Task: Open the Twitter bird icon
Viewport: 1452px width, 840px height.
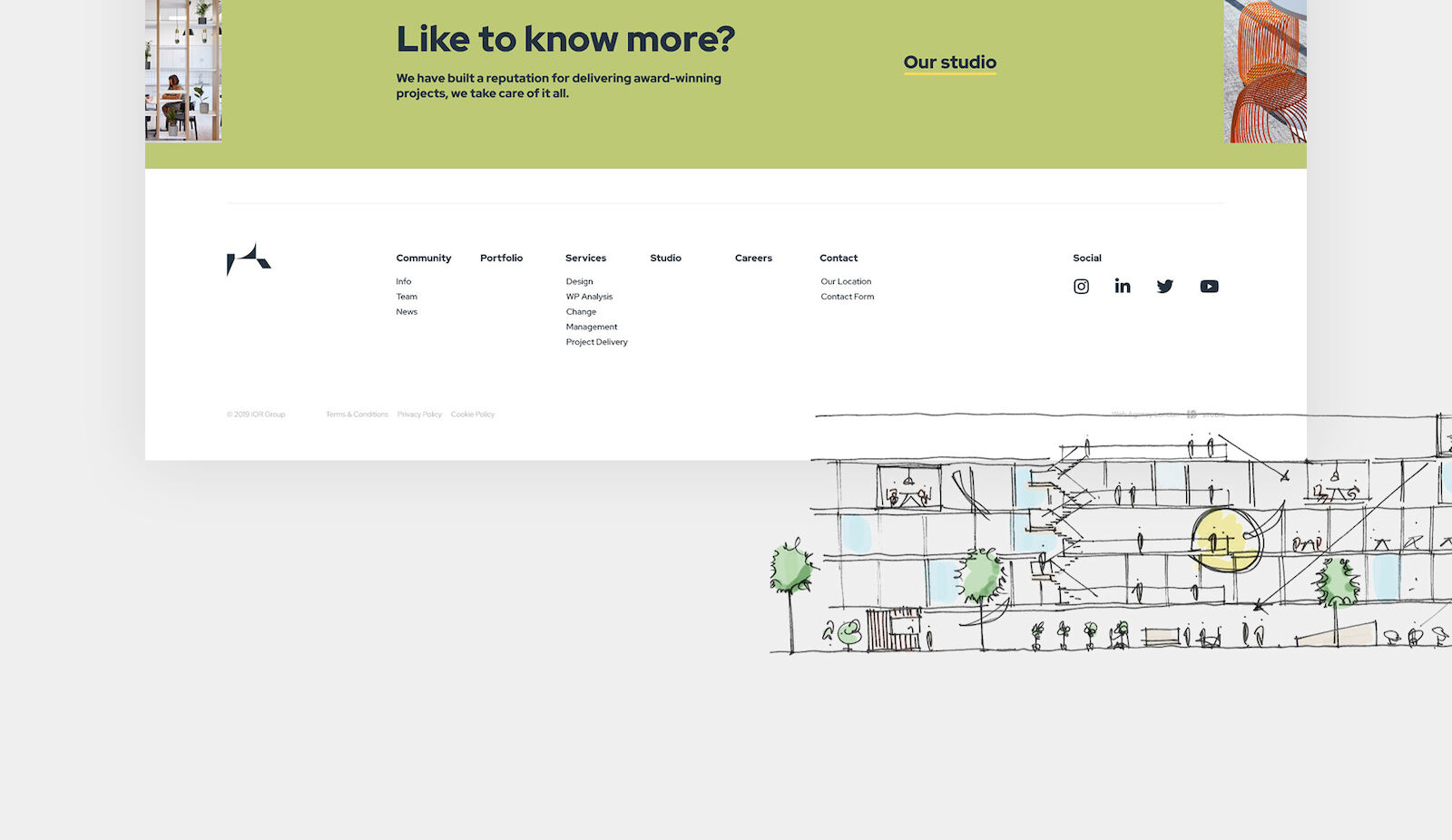Action: 1165,287
